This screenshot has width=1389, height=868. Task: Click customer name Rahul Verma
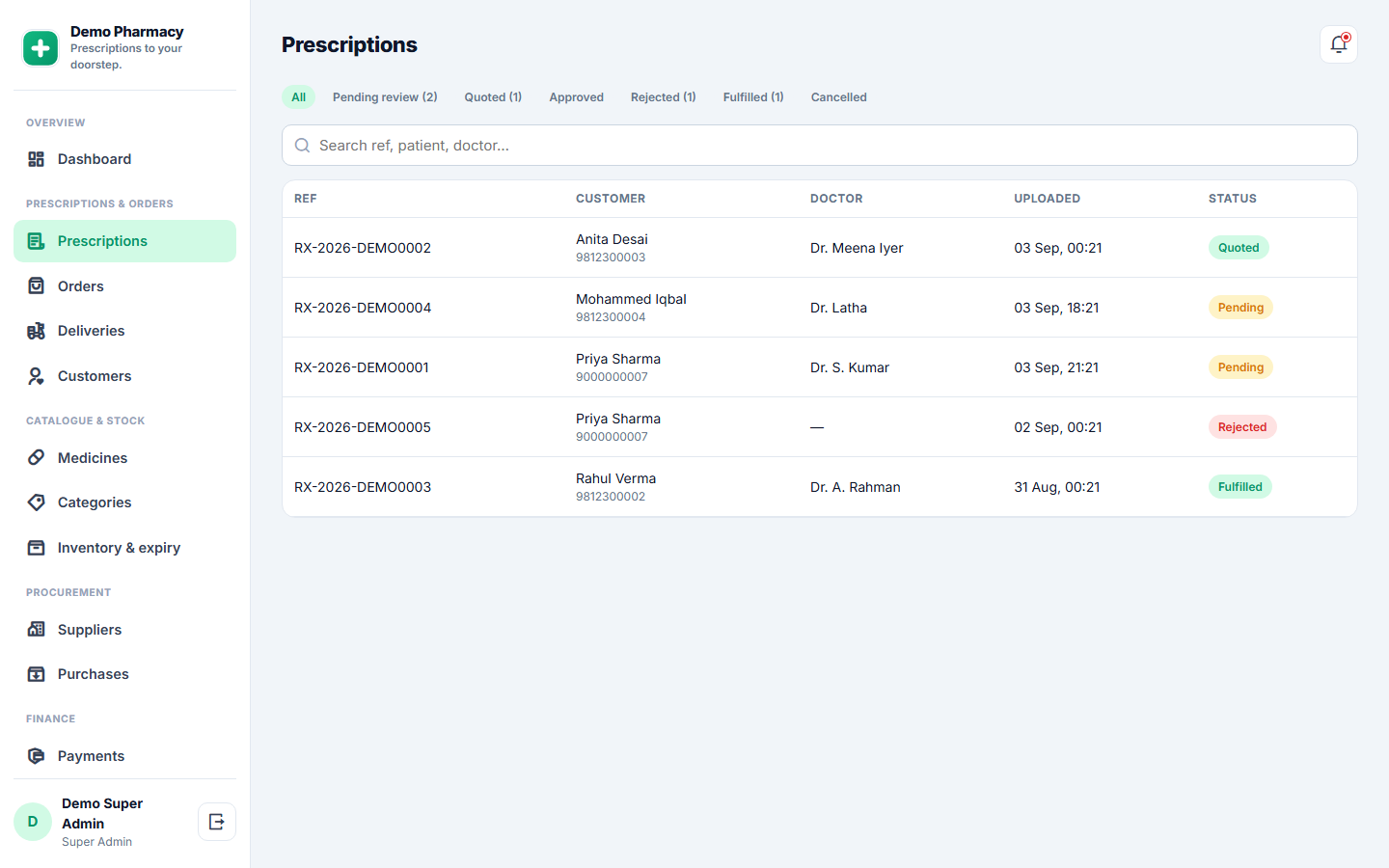615,478
